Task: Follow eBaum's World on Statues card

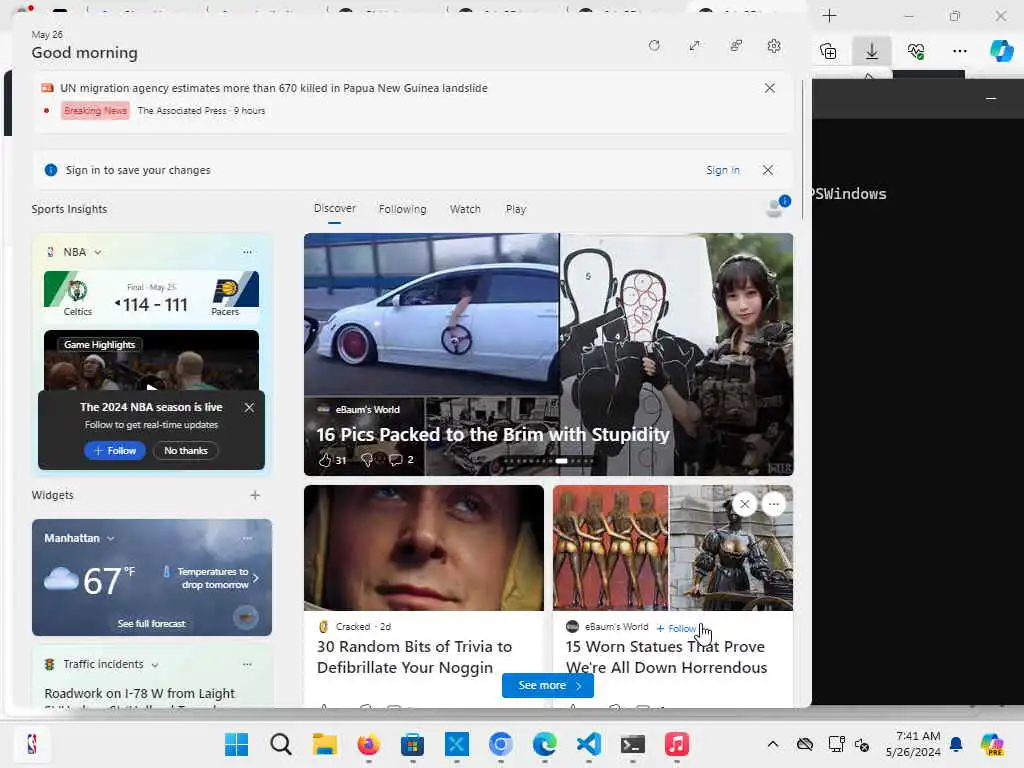Action: tap(677, 628)
